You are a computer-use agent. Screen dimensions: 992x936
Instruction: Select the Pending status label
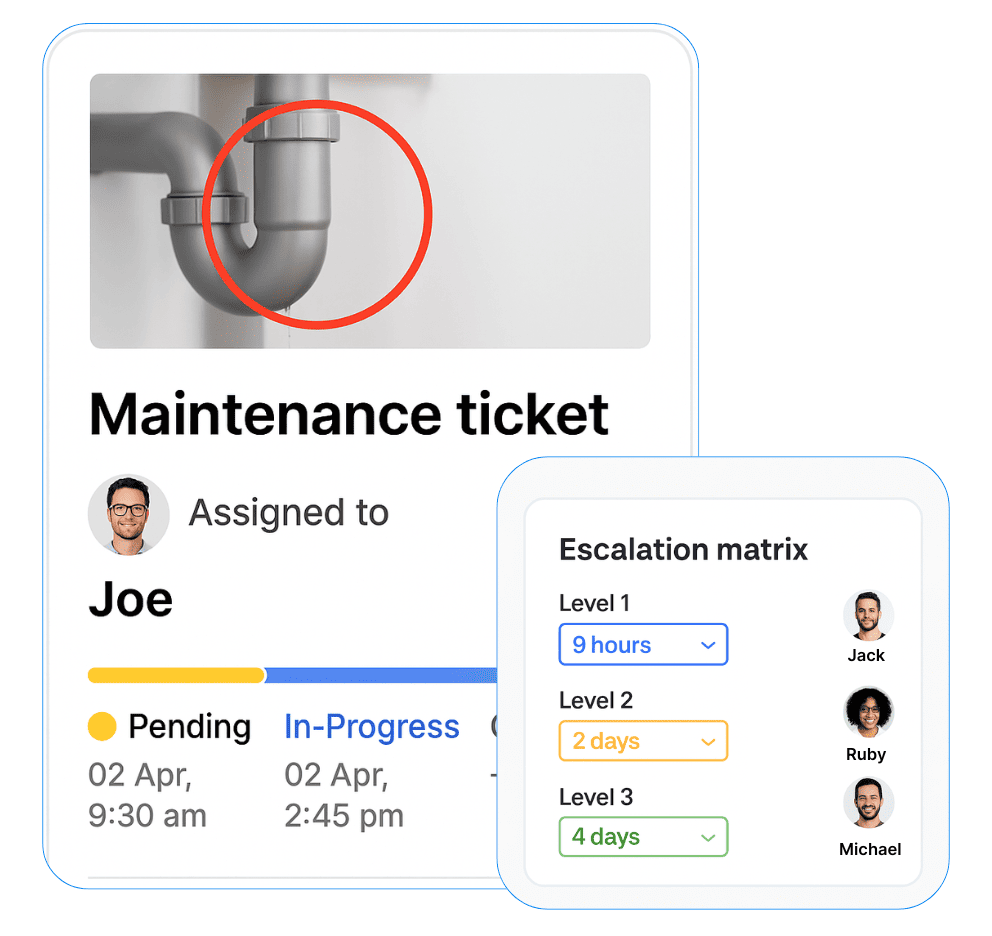pyautogui.click(x=190, y=727)
